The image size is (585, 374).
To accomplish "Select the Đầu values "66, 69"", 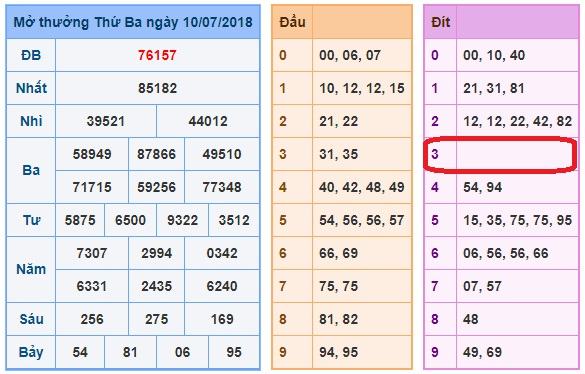I will [338, 253].
